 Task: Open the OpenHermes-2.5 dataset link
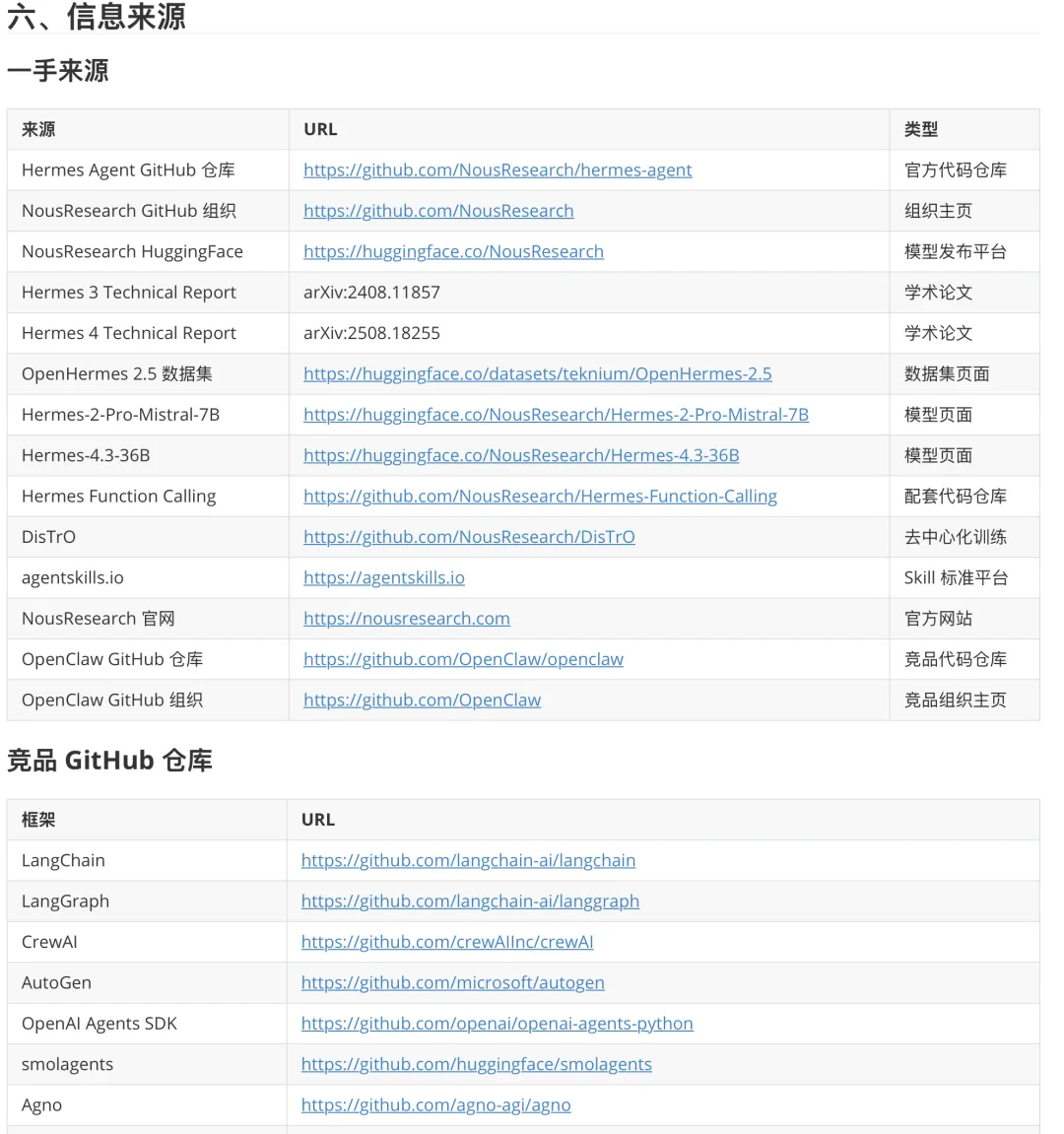click(538, 374)
